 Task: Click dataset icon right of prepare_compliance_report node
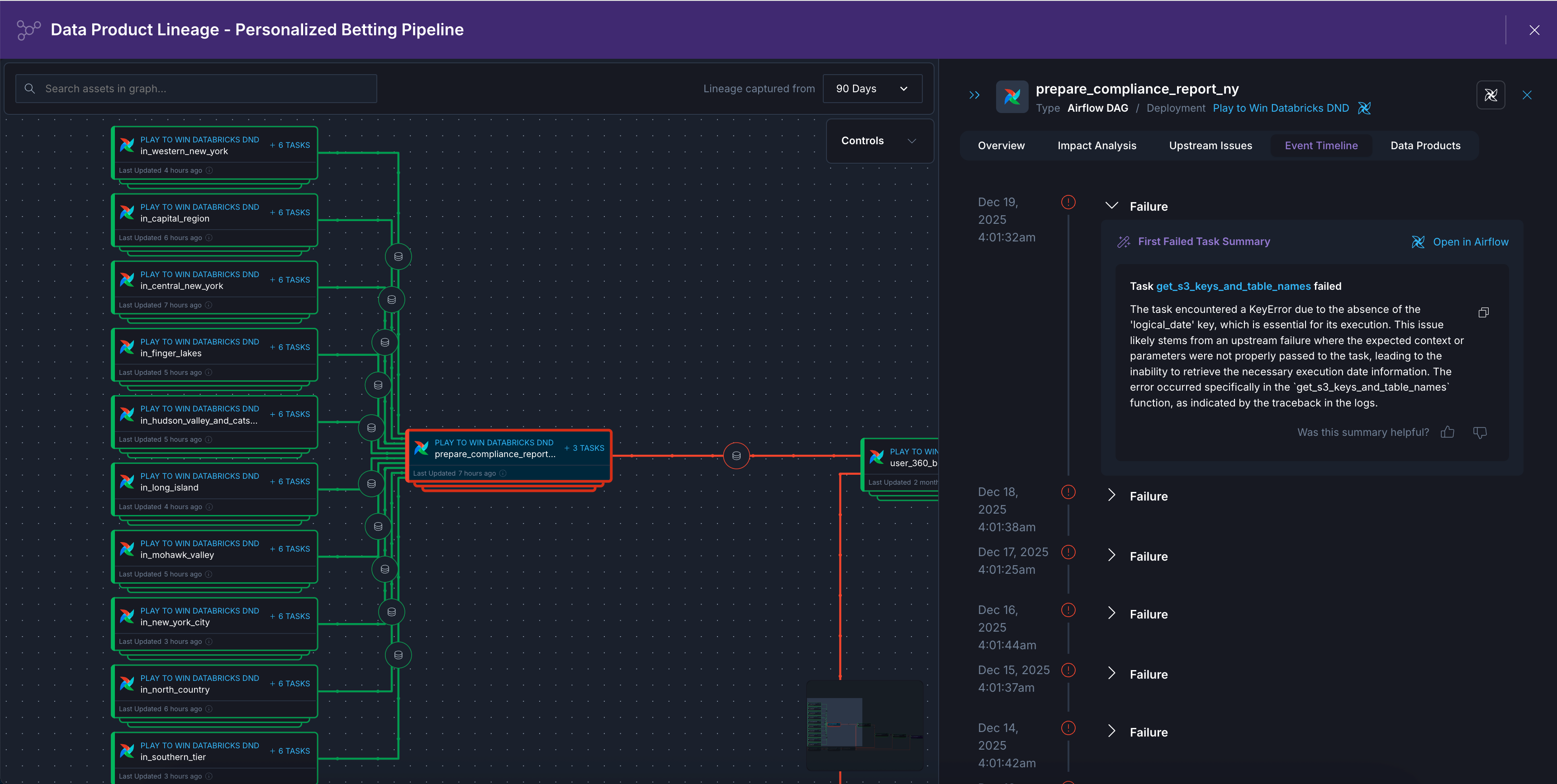736,455
